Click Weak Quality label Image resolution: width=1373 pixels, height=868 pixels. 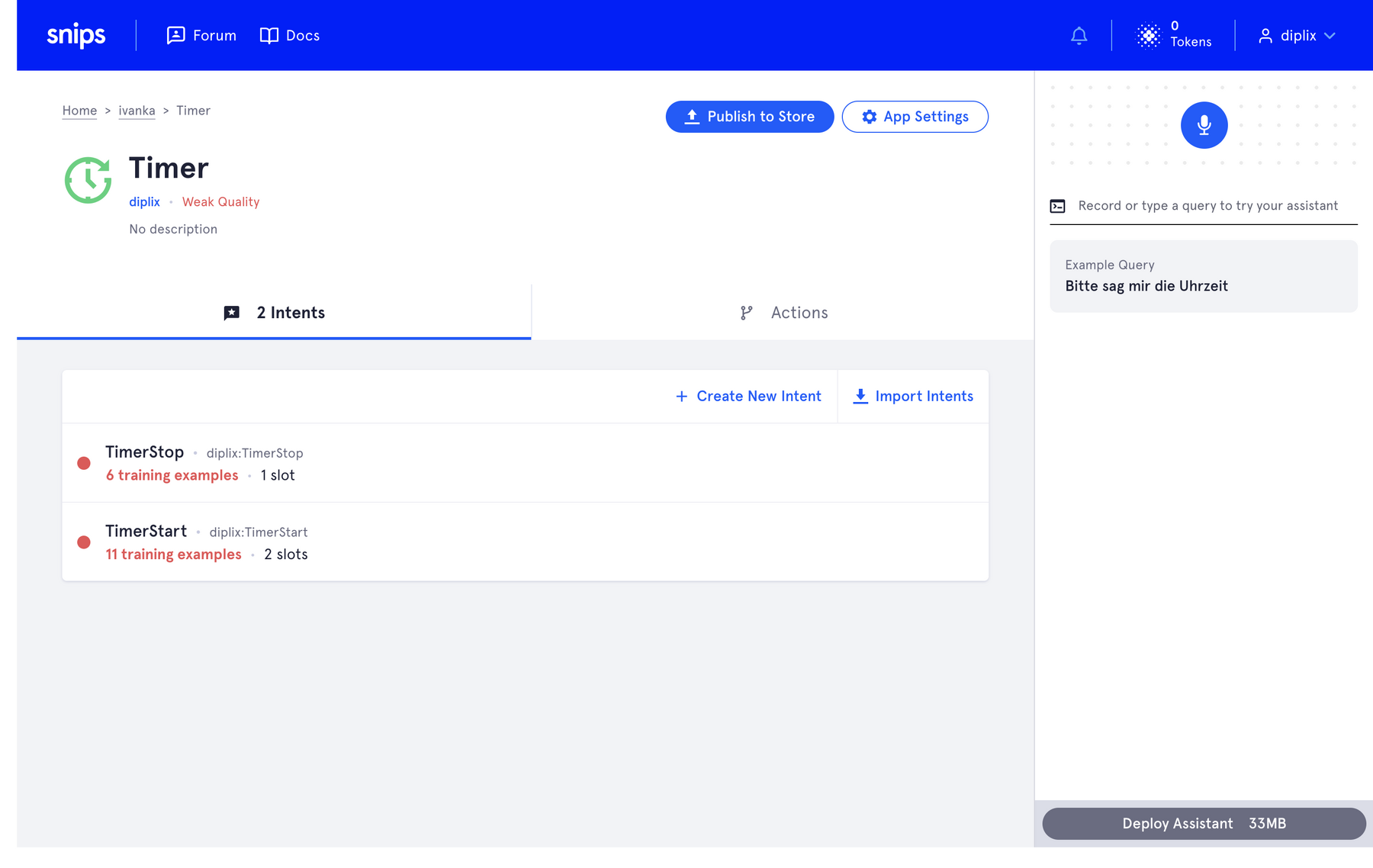pos(220,201)
